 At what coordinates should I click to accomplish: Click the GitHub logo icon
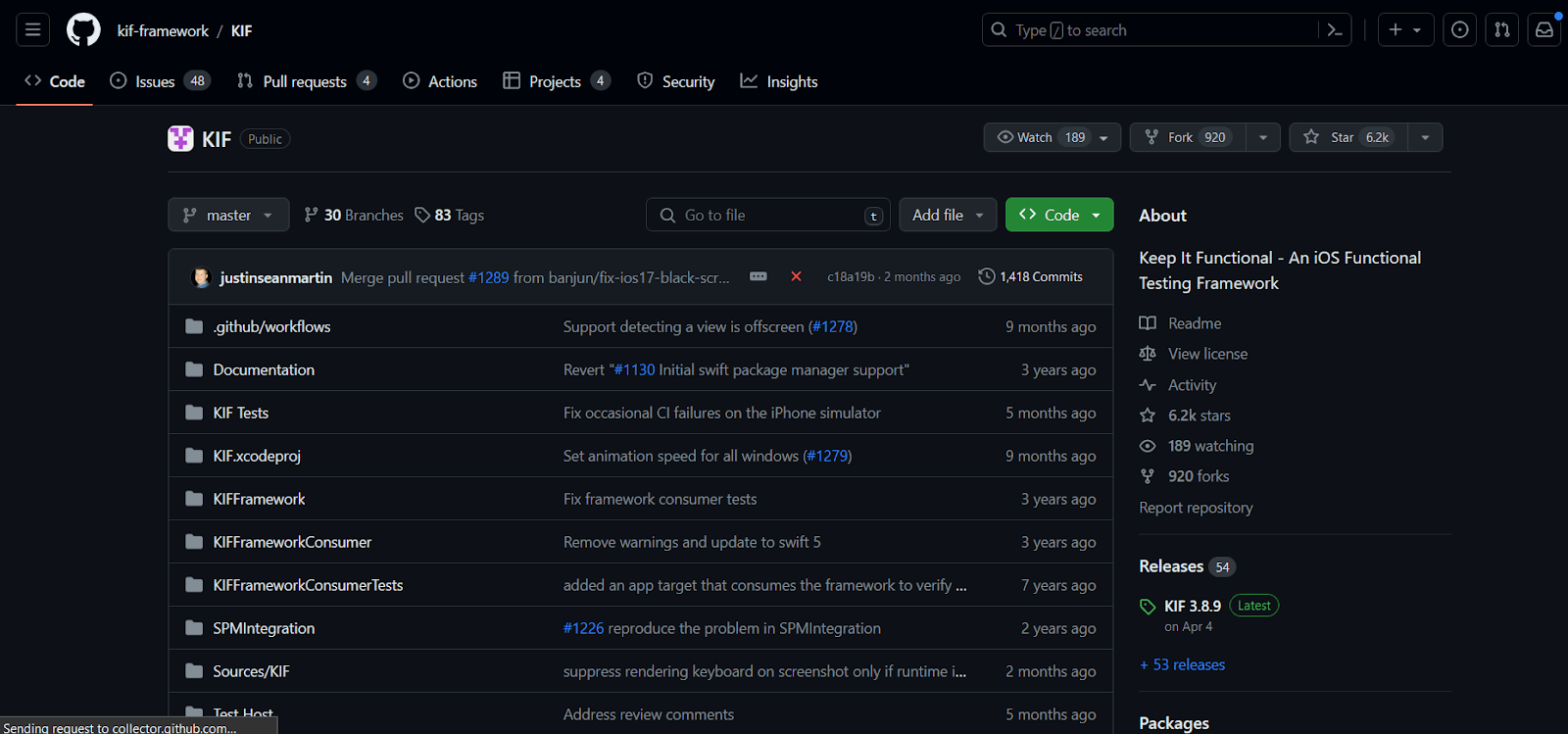point(83,30)
